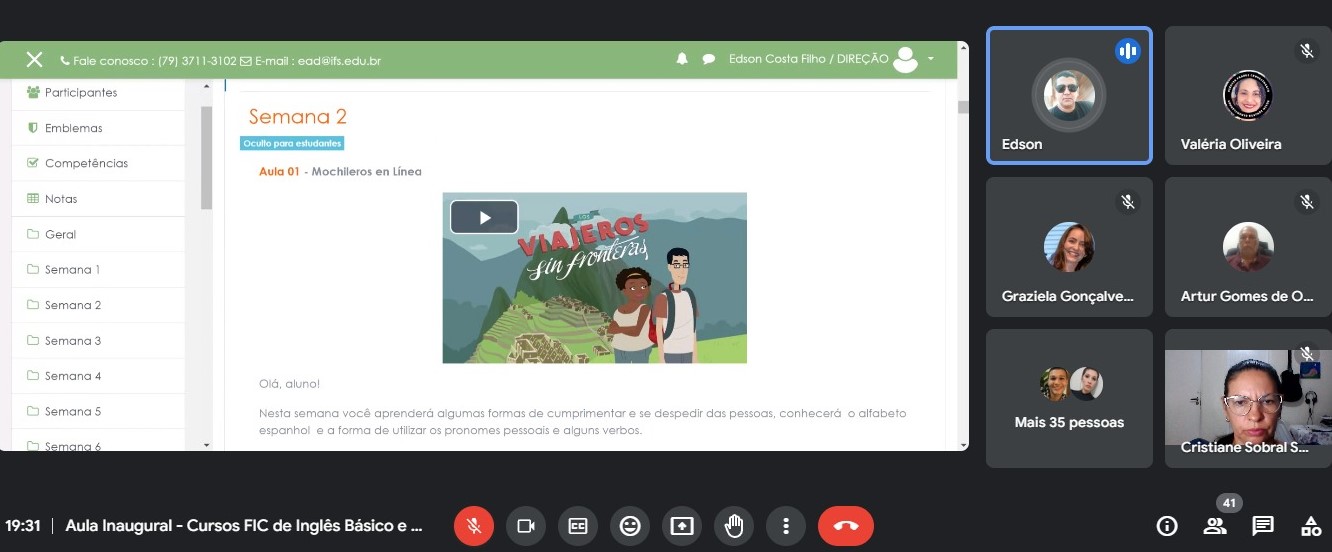Click muted mic icon on Valéria's tile

pyautogui.click(x=1306, y=50)
